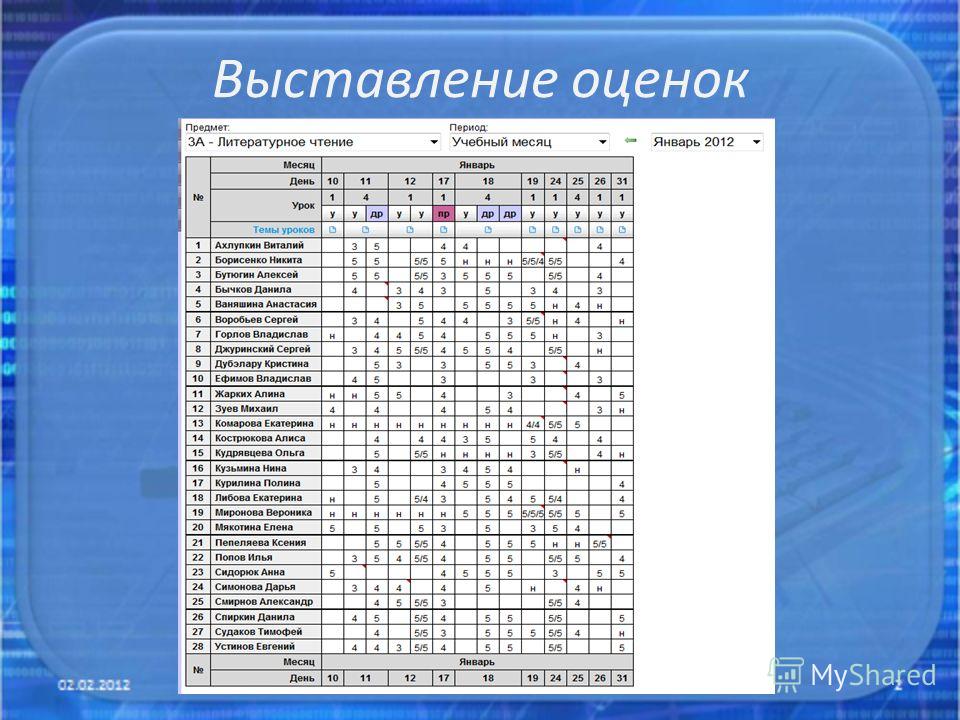Open lesson topic icon for day 17

click(443, 230)
